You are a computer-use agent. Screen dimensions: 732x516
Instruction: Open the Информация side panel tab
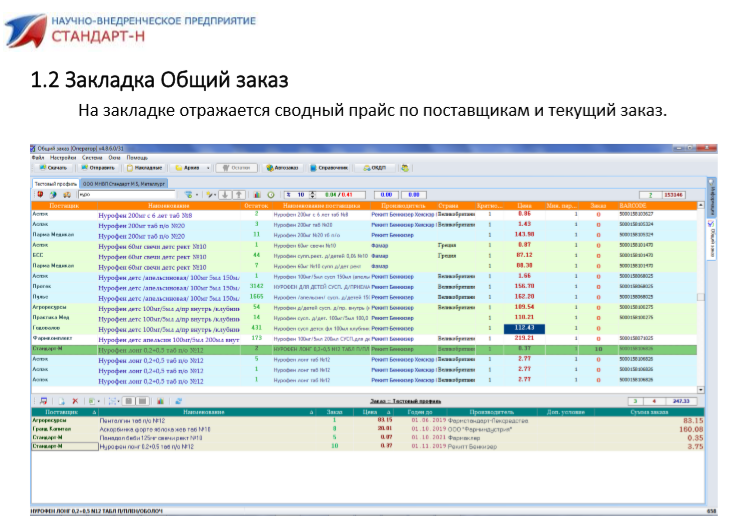pyautogui.click(x=711, y=200)
